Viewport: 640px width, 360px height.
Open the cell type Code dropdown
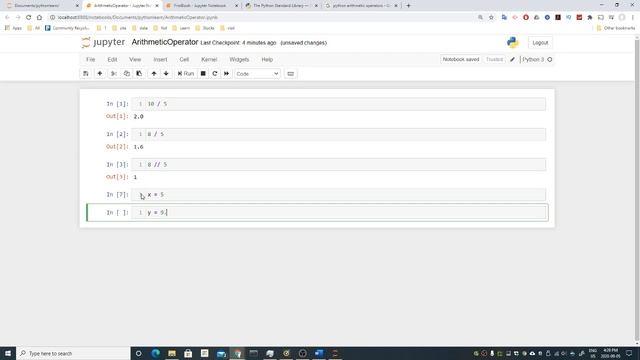[x=257, y=74]
